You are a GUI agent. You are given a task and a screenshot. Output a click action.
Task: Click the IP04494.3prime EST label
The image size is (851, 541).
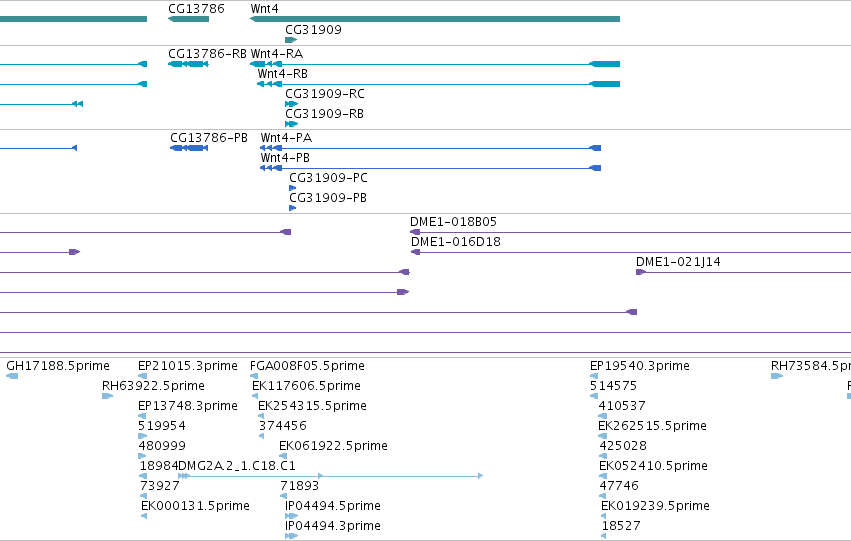(x=333, y=527)
